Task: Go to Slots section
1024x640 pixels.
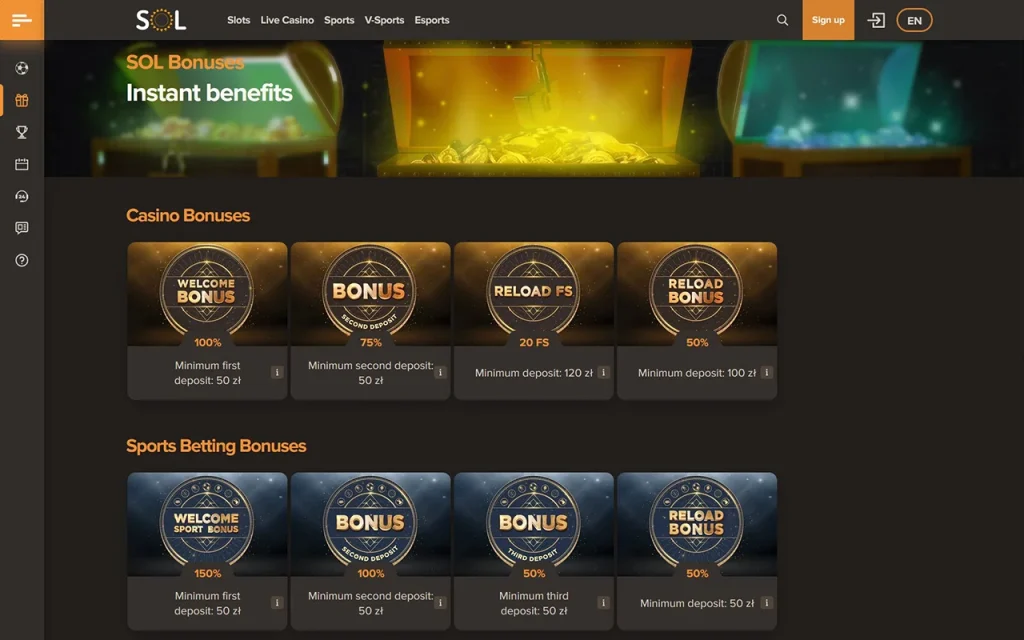Action: (238, 20)
